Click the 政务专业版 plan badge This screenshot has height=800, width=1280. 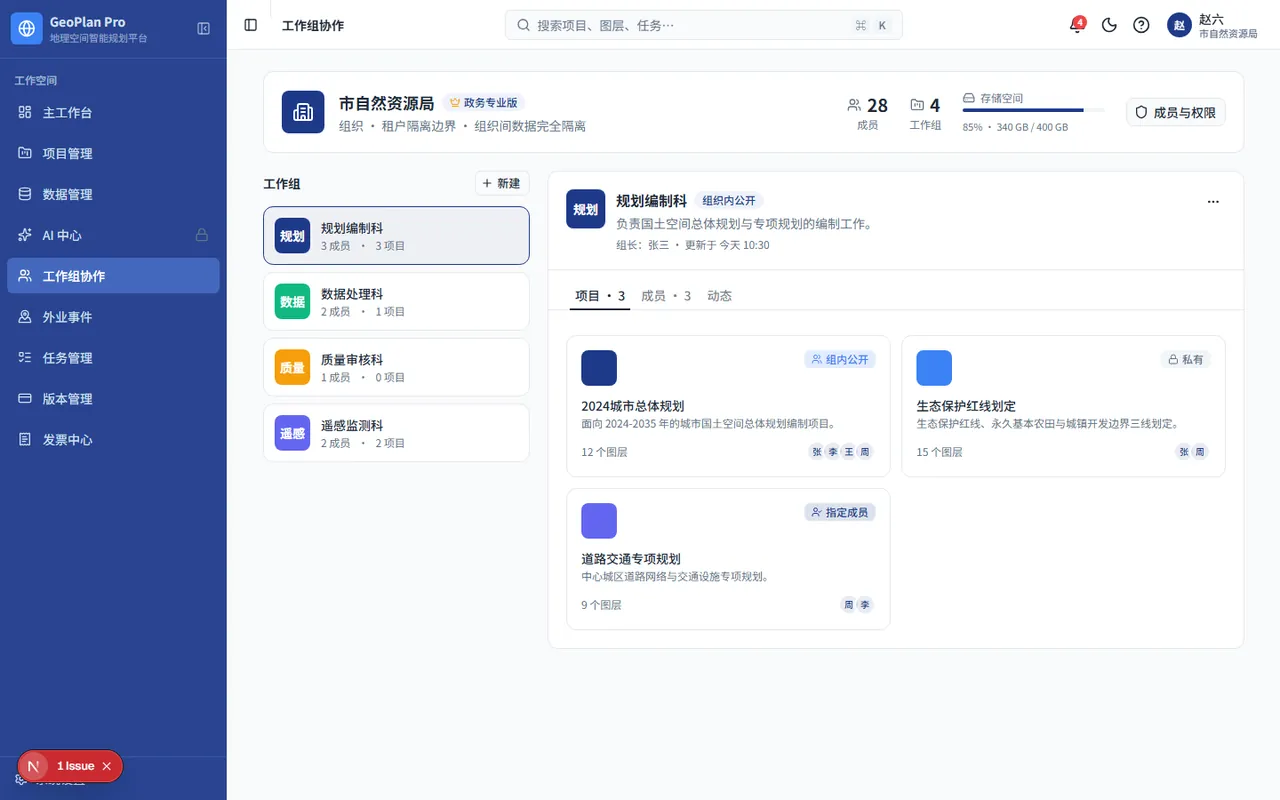pos(484,102)
